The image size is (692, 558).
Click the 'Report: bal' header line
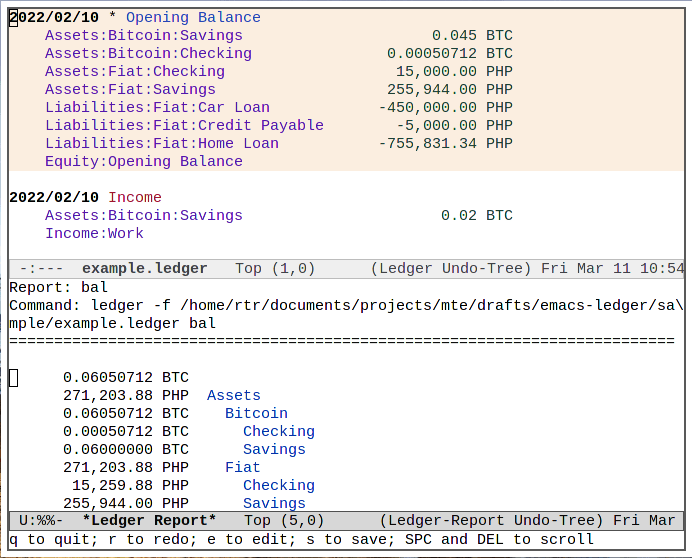click(x=58, y=287)
